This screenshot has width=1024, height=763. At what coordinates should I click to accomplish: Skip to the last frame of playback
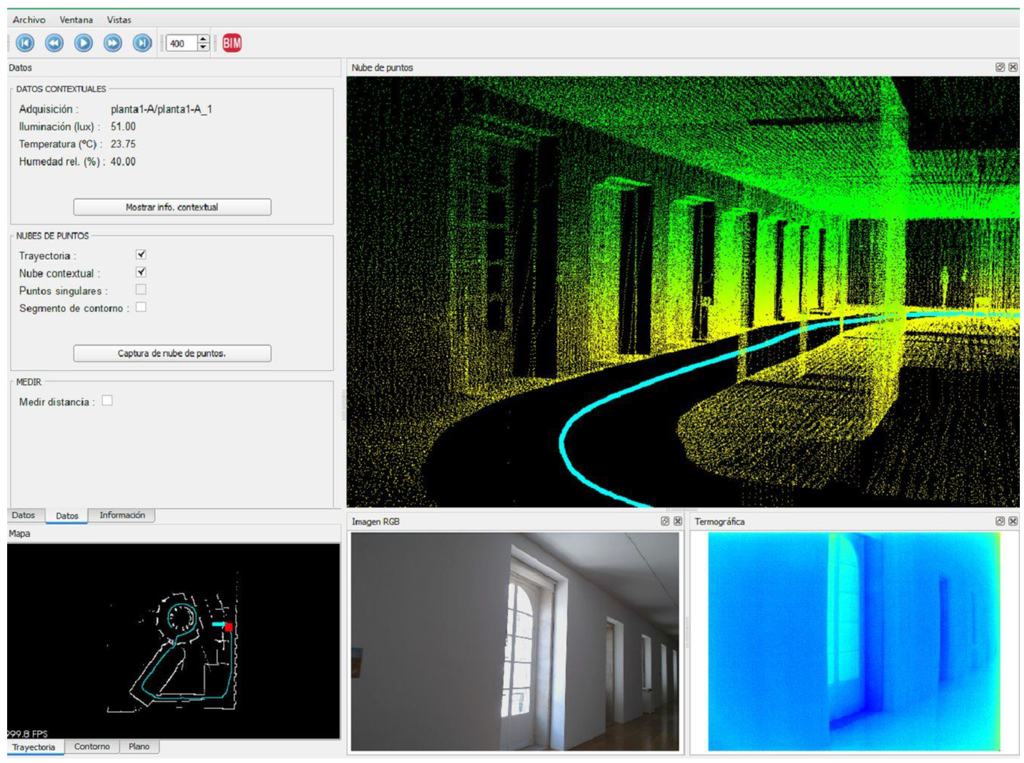pyautogui.click(x=143, y=43)
